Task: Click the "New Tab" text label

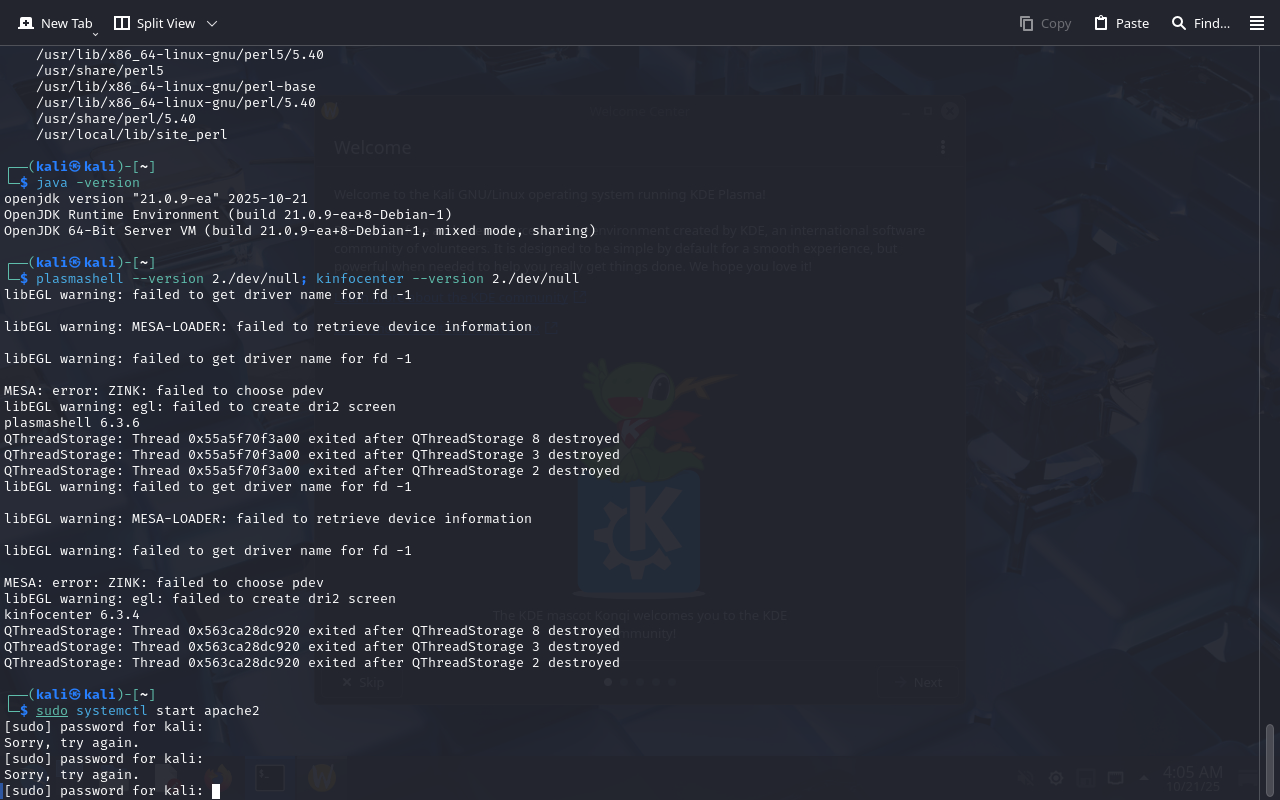Action: (66, 23)
